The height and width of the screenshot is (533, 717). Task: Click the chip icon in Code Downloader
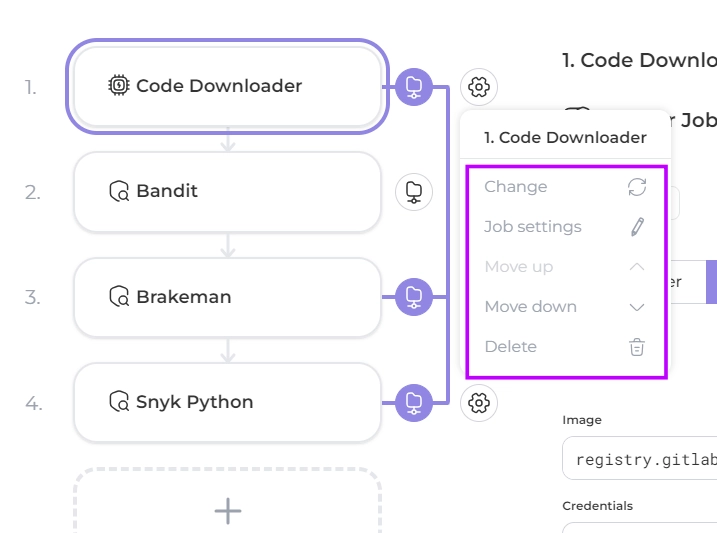tap(119, 86)
